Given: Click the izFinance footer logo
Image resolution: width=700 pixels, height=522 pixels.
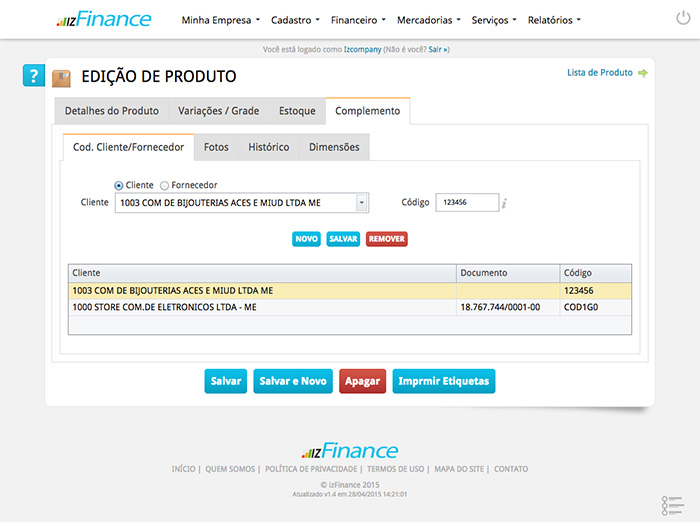Looking at the screenshot, I should point(350,450).
